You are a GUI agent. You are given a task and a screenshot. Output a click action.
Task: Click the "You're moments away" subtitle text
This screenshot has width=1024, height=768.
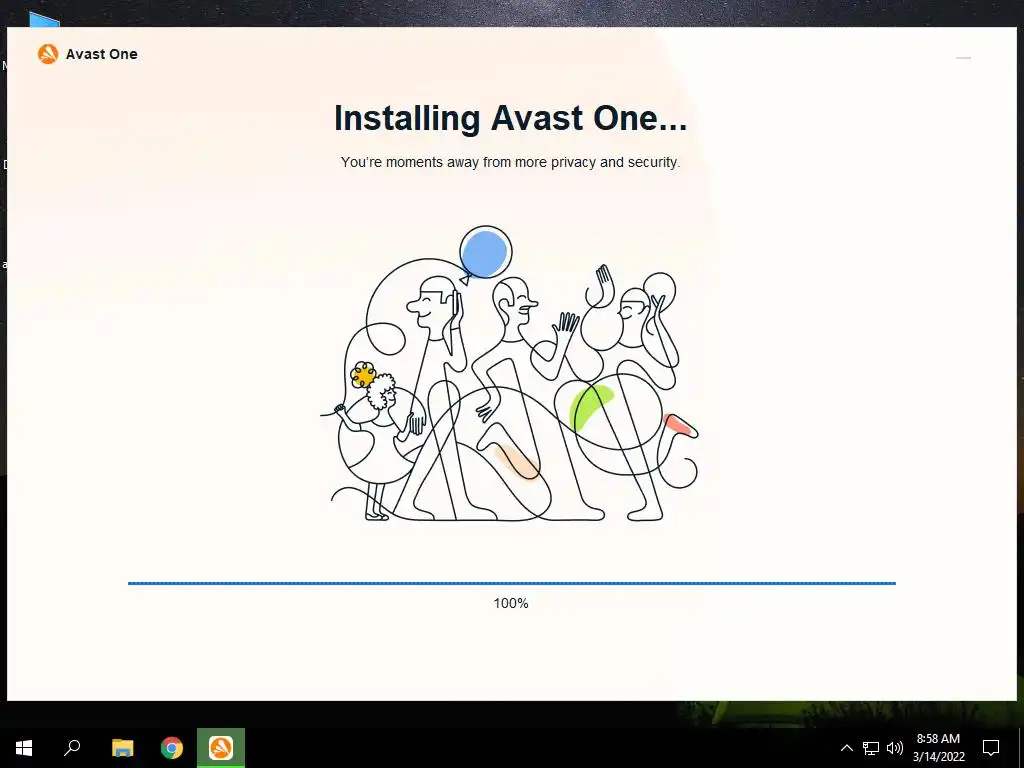pos(510,162)
